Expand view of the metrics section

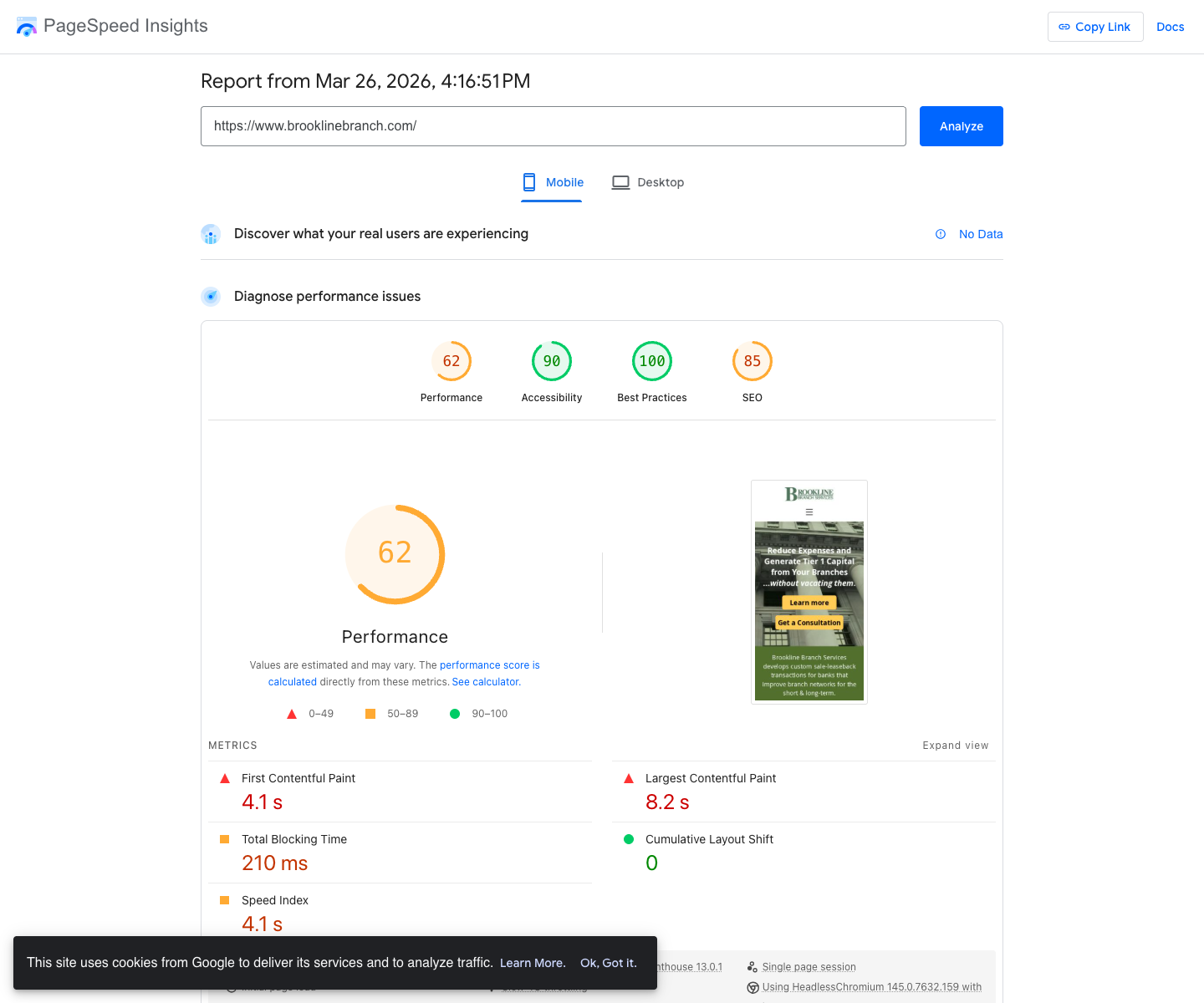click(955, 745)
